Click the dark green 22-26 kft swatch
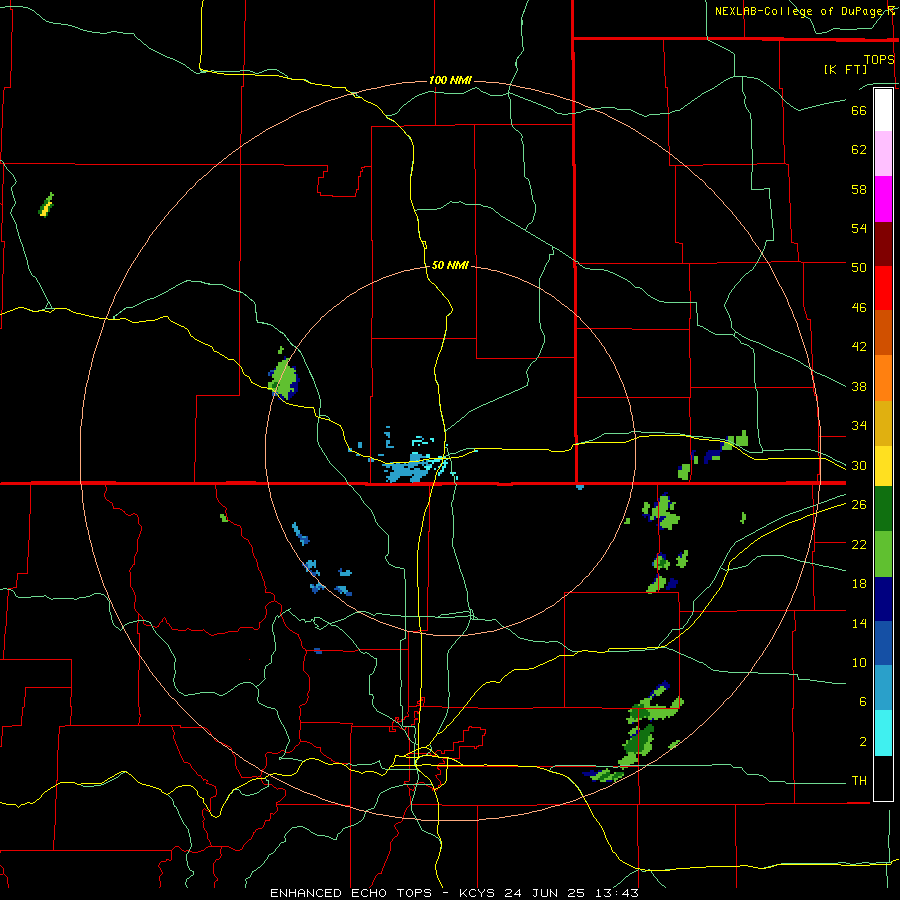The width and height of the screenshot is (900, 900). [883, 509]
